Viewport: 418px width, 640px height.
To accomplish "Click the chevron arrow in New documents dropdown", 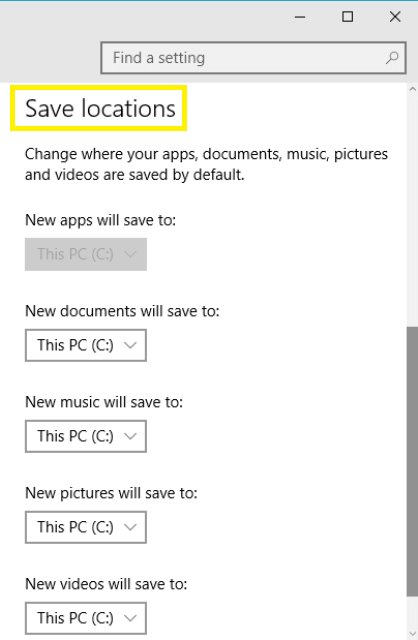I will click(x=130, y=345).
